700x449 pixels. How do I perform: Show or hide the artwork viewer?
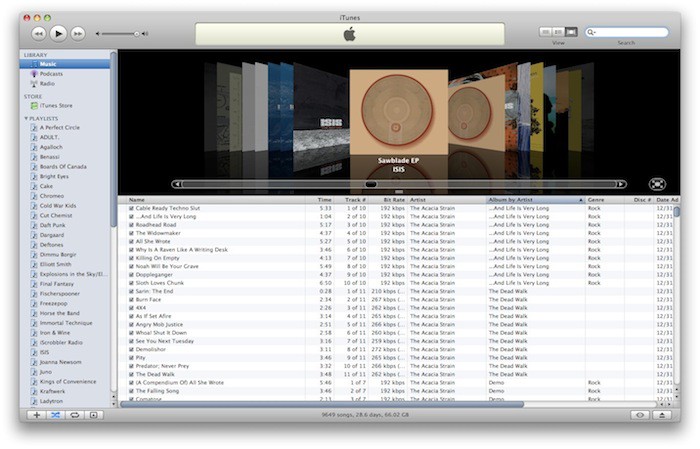point(94,415)
